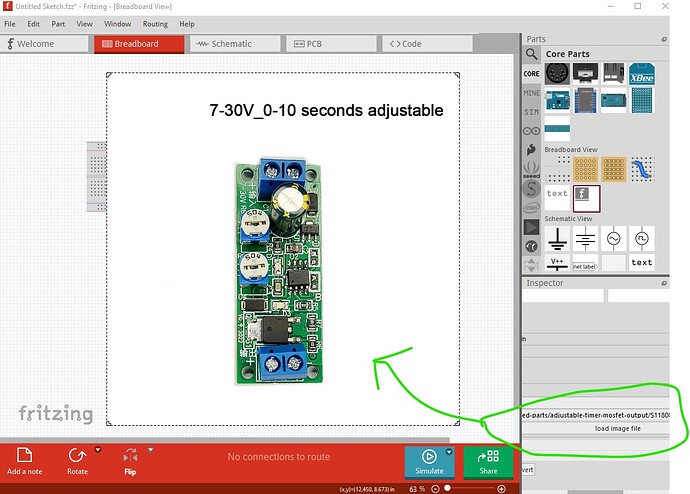Screen dimensions: 690x494
Task: Click the Flip button
Action: (130, 461)
